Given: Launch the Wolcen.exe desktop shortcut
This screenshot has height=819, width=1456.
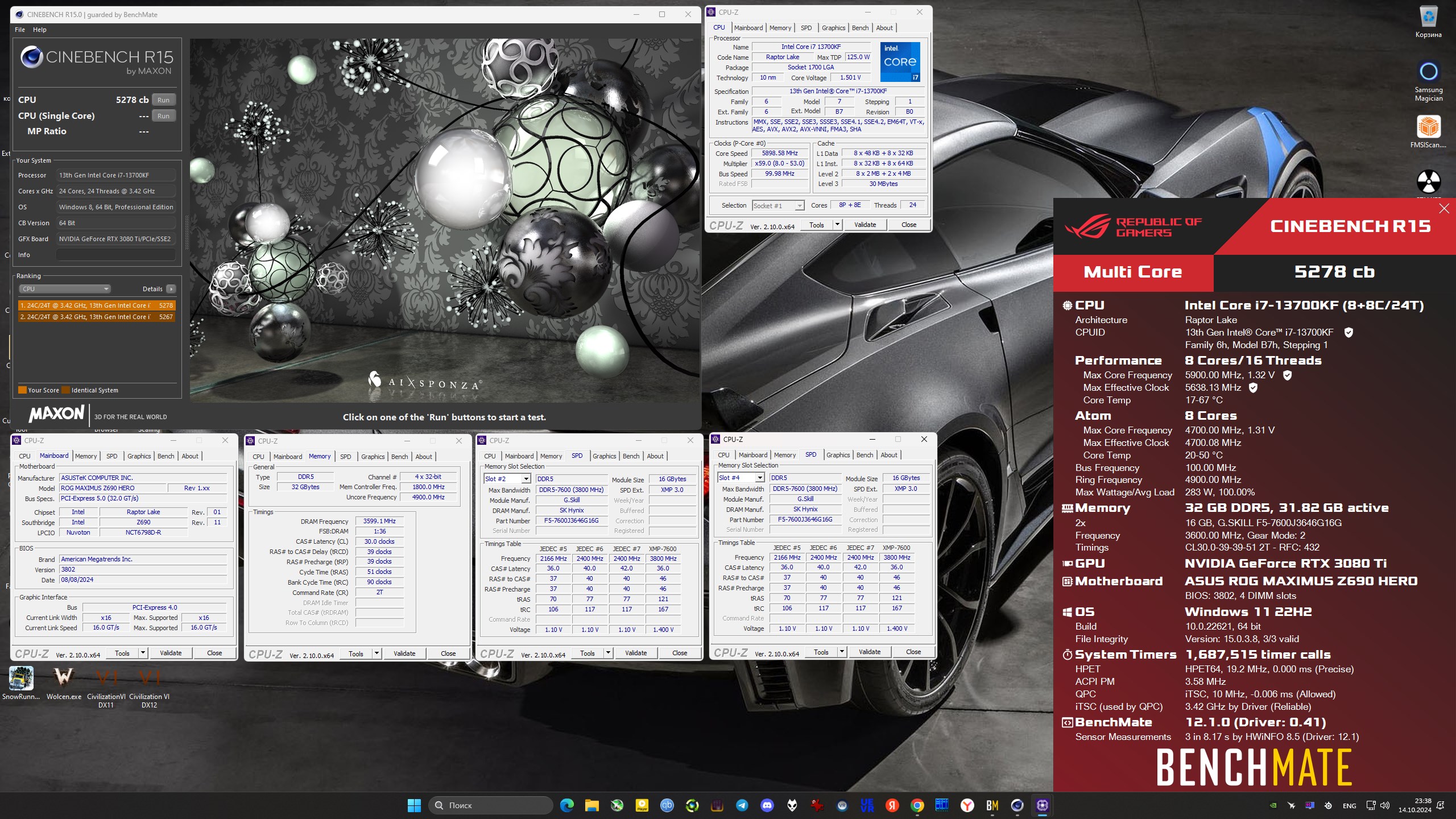Looking at the screenshot, I should point(64,683).
